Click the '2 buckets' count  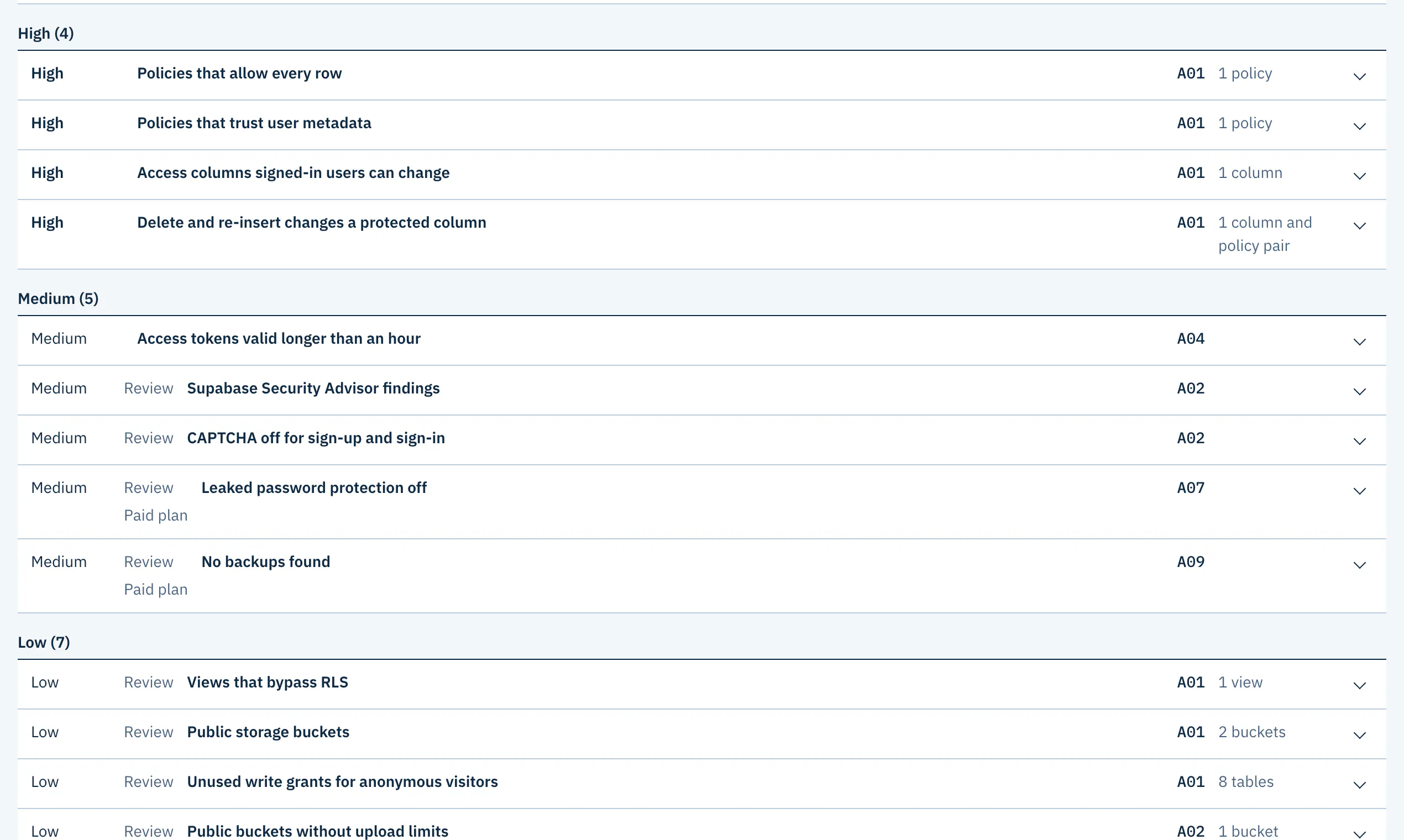tap(1251, 732)
